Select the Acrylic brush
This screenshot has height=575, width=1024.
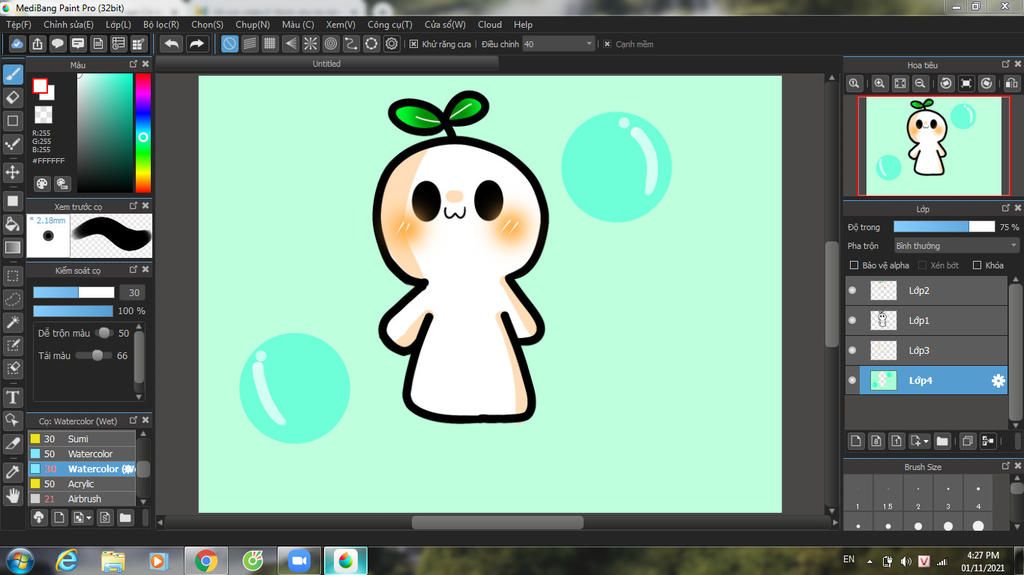(x=82, y=484)
